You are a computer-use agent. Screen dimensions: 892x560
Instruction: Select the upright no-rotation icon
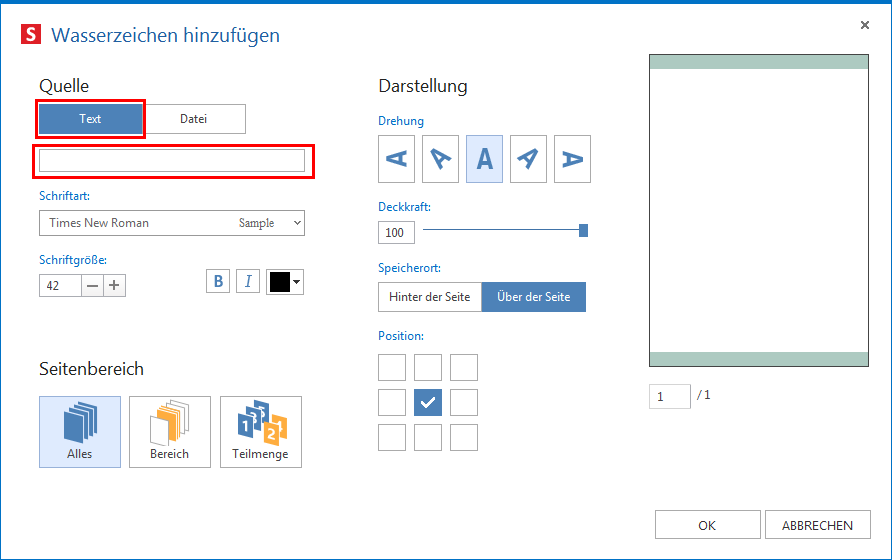(x=484, y=159)
